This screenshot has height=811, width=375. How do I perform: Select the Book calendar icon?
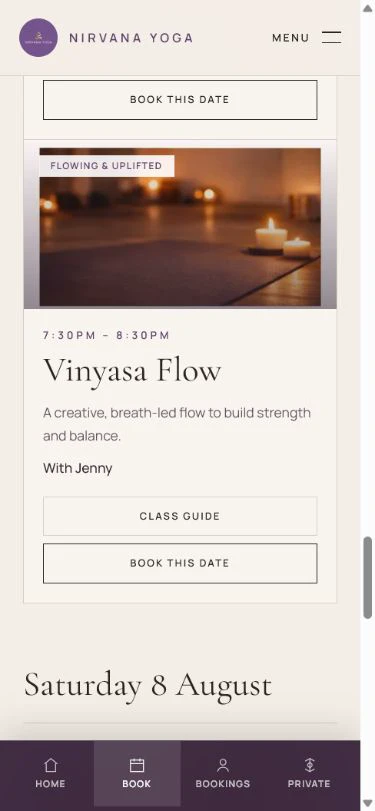coord(137,765)
